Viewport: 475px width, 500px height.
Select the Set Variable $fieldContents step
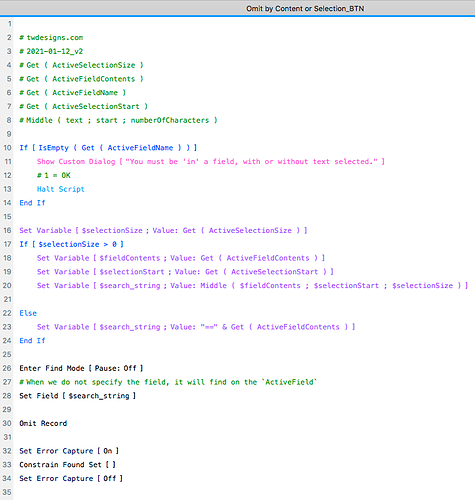coord(181,258)
